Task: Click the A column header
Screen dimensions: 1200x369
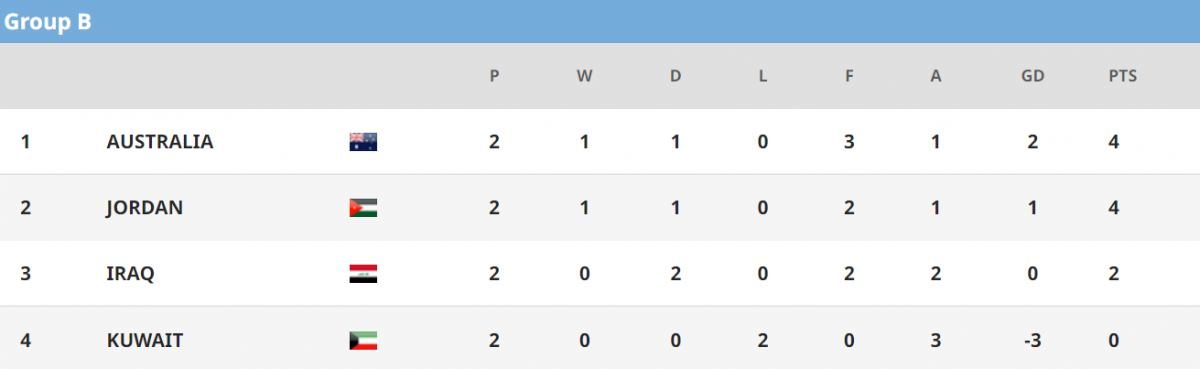Action: click(x=936, y=76)
